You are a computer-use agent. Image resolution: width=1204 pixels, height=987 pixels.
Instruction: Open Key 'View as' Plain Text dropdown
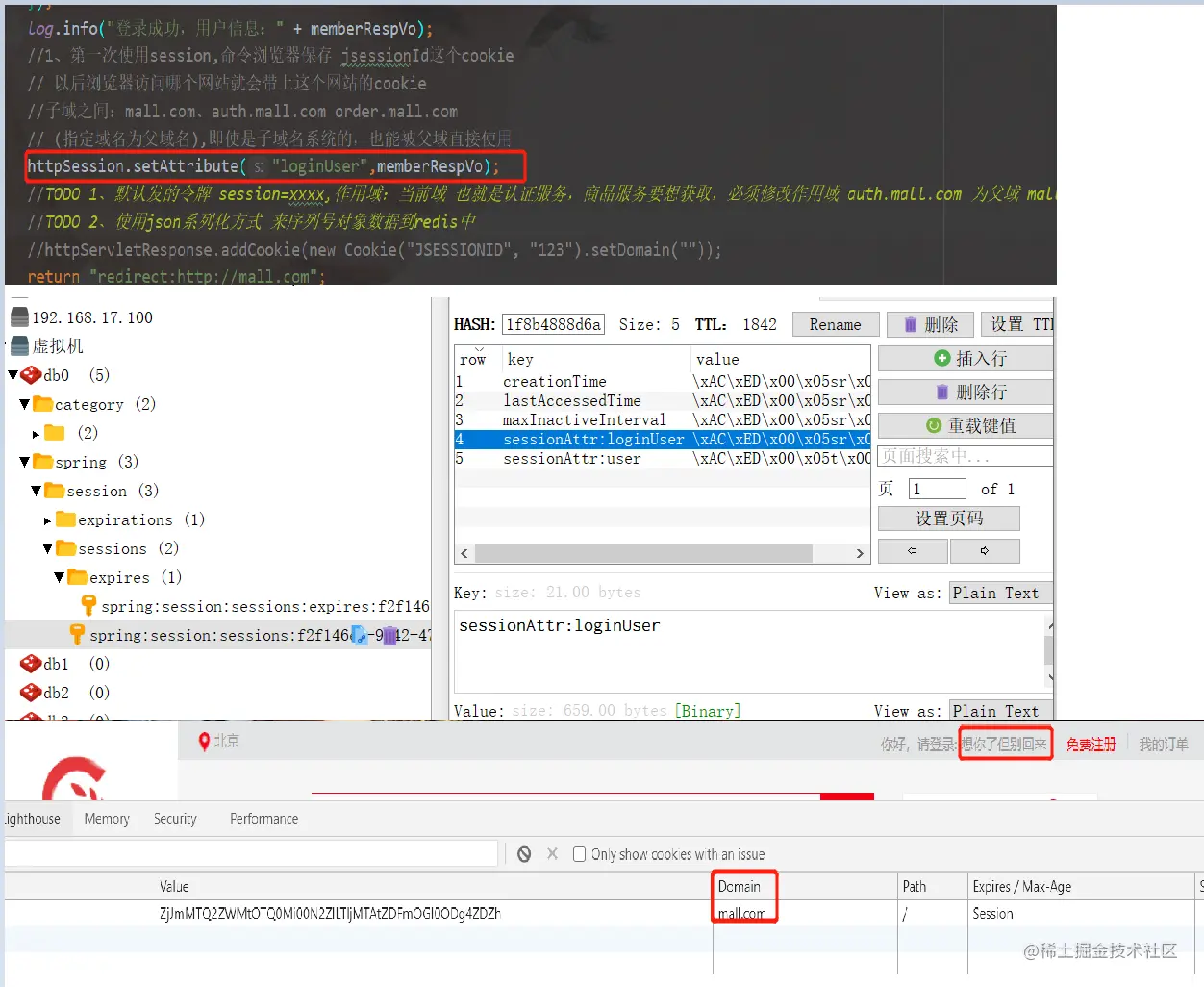pyautogui.click(x=1000, y=593)
